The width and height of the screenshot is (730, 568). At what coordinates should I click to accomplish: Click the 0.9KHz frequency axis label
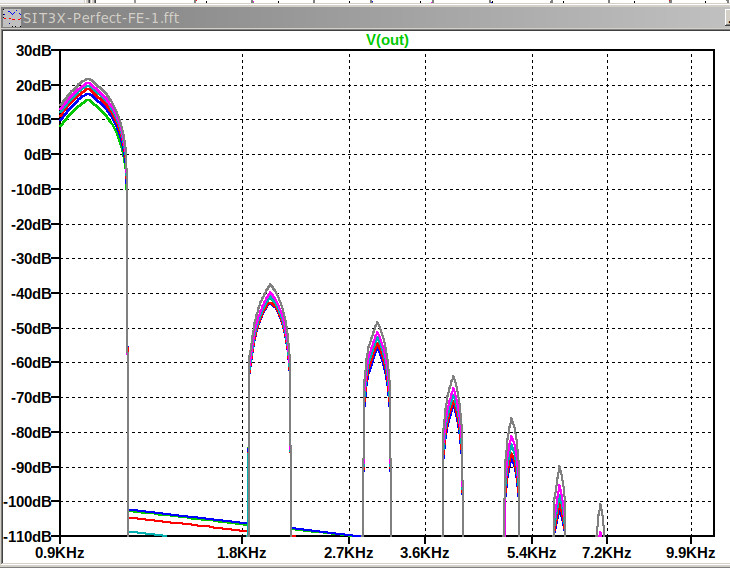pos(60,553)
